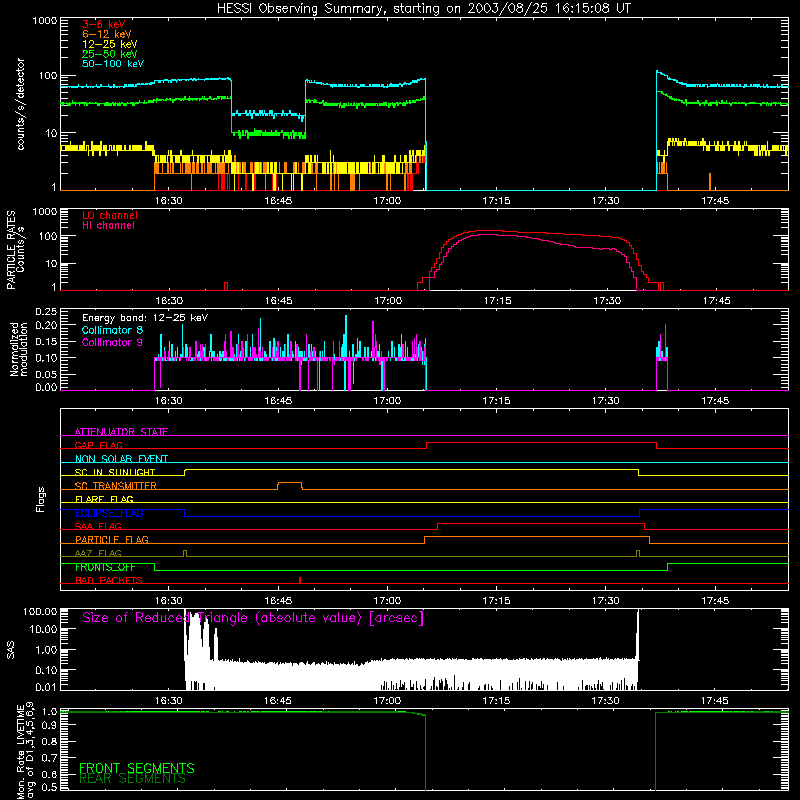The height and width of the screenshot is (800, 800).
Task: Click the 0.15 tick on modulation axis
Action: pos(46,341)
